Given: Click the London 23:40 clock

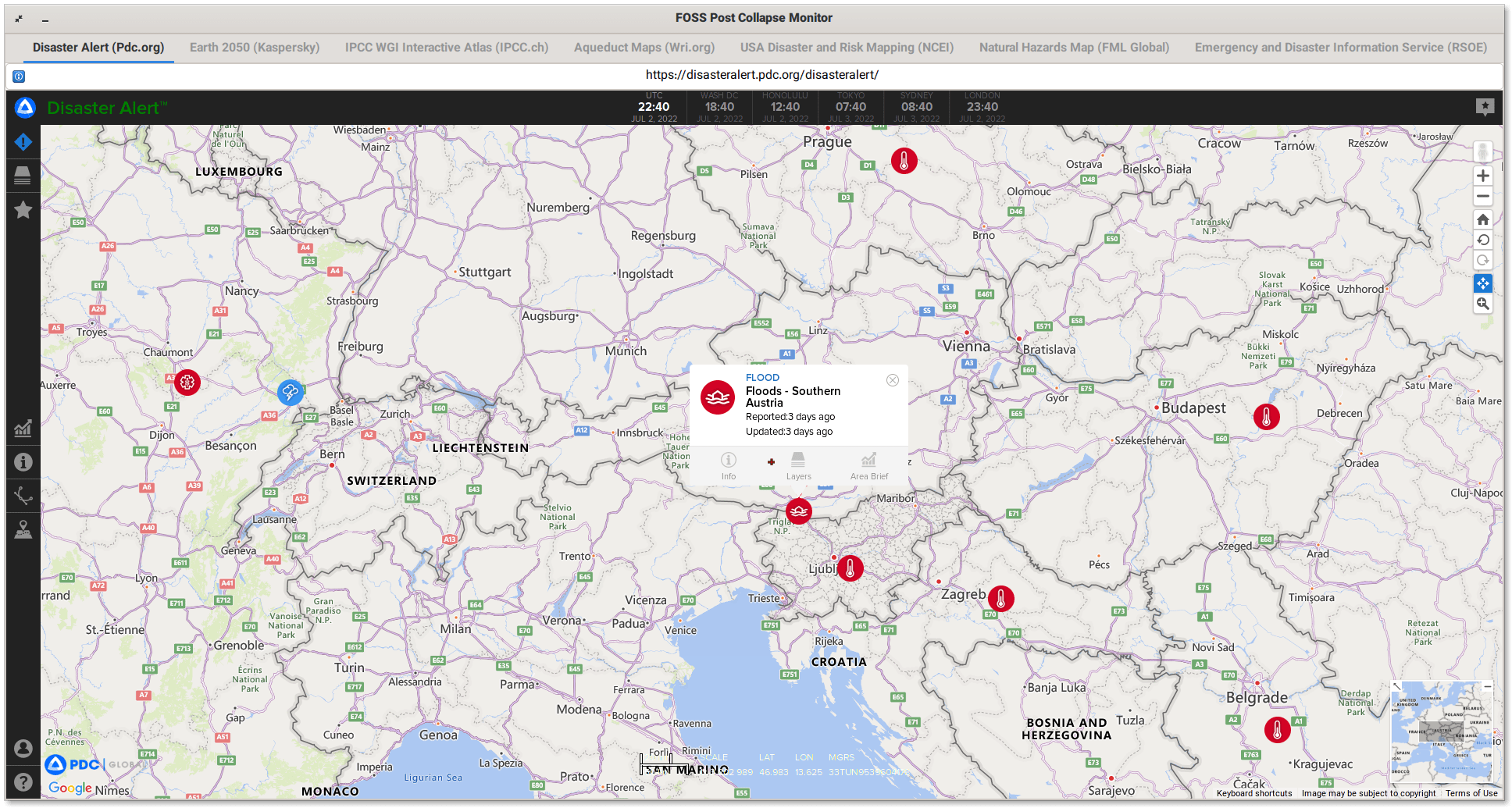Looking at the screenshot, I should pyautogui.click(x=982, y=107).
